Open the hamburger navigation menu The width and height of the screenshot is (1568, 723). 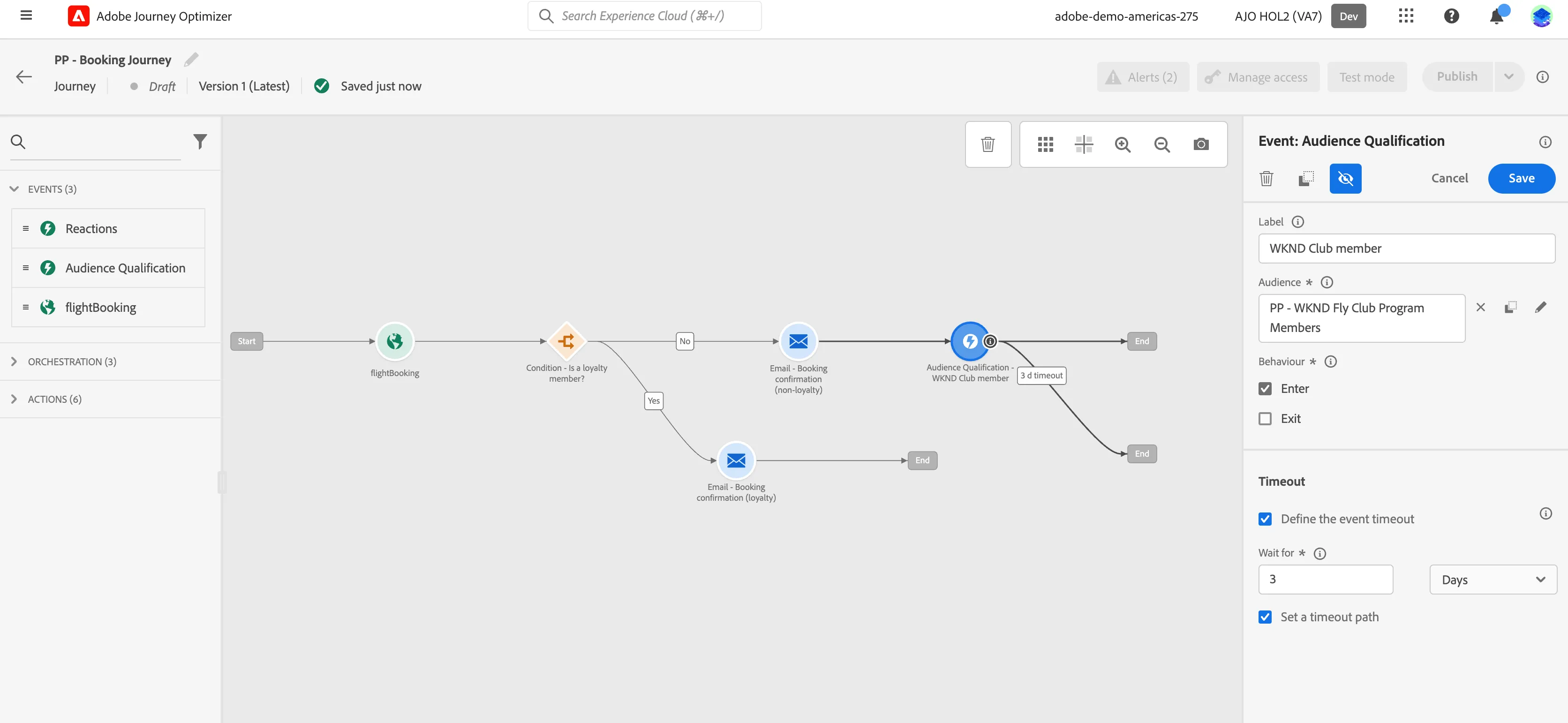coord(26,16)
